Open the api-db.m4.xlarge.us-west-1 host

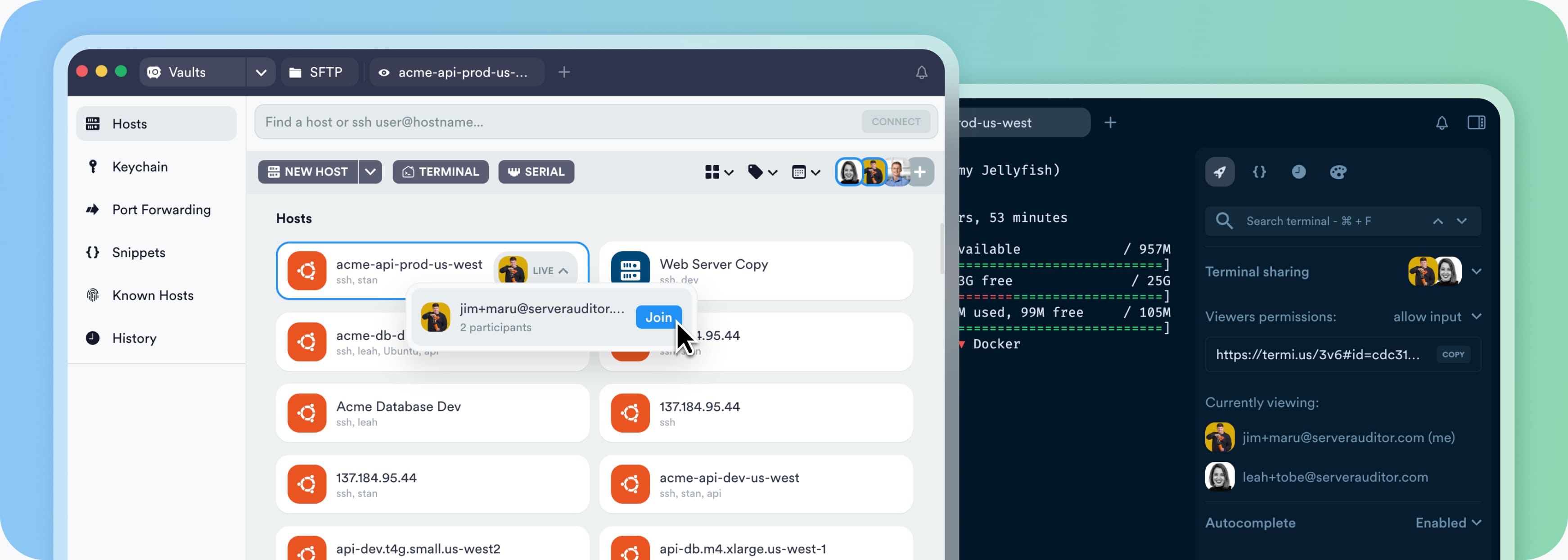pyautogui.click(x=755, y=543)
